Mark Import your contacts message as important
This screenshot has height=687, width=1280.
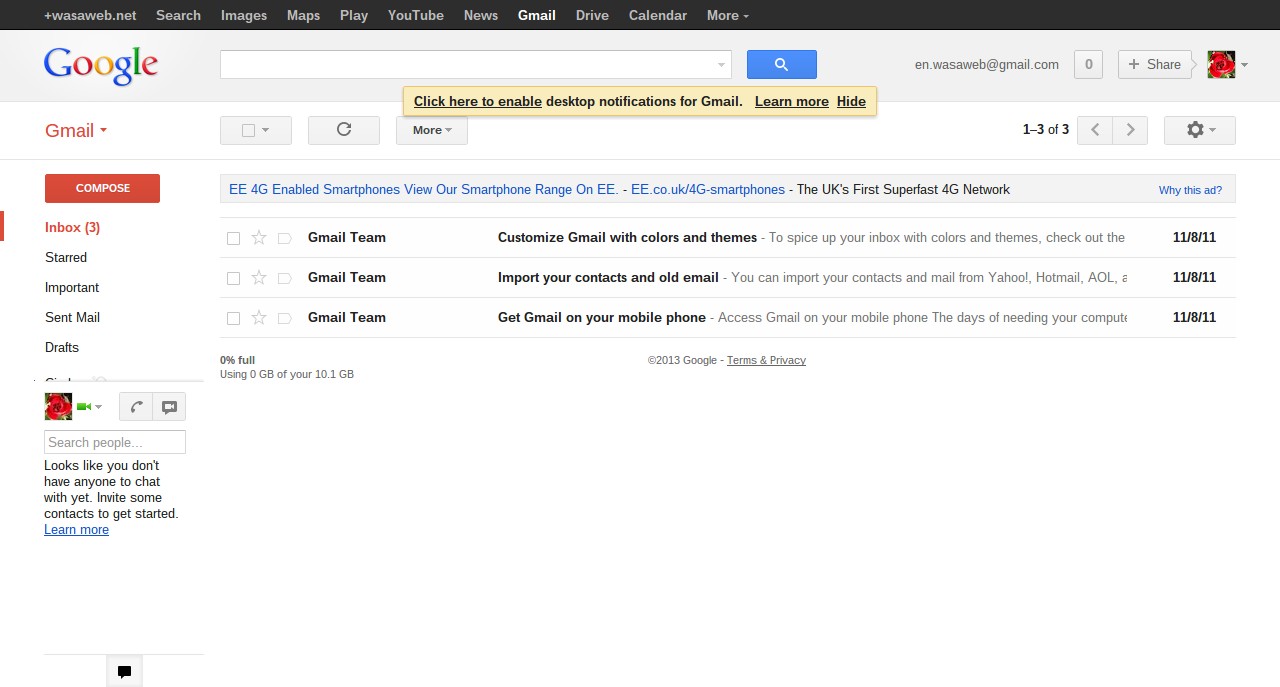(284, 278)
